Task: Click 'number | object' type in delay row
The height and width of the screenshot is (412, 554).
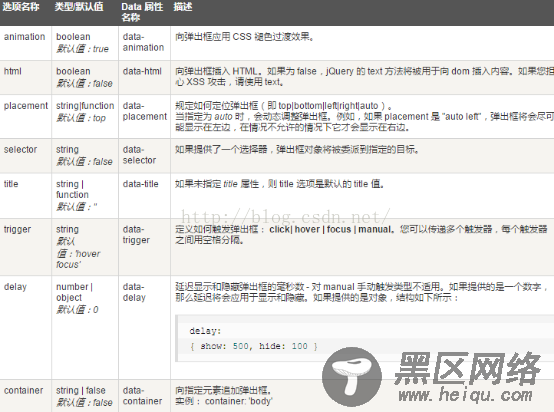Action: [x=74, y=292]
